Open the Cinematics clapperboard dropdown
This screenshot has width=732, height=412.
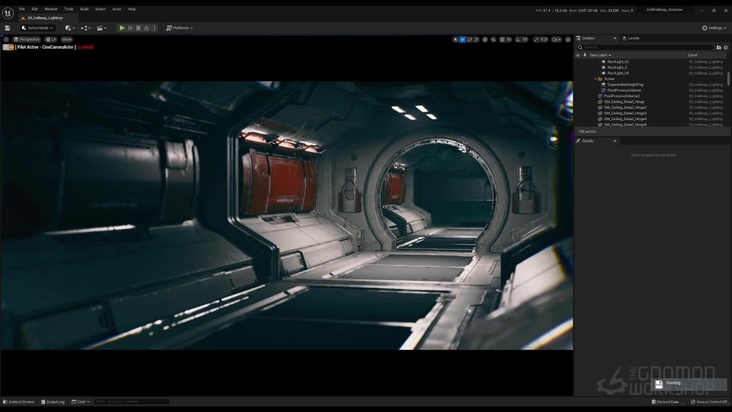[101, 28]
